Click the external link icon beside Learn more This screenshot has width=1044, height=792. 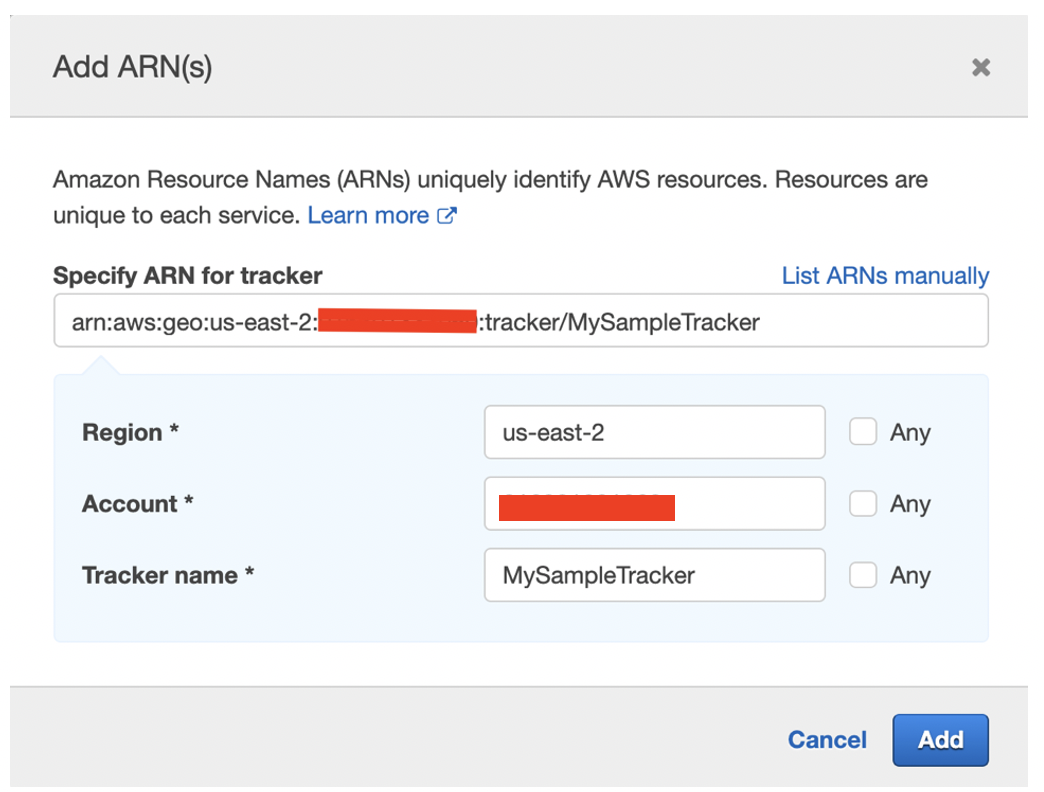pyautogui.click(x=447, y=216)
